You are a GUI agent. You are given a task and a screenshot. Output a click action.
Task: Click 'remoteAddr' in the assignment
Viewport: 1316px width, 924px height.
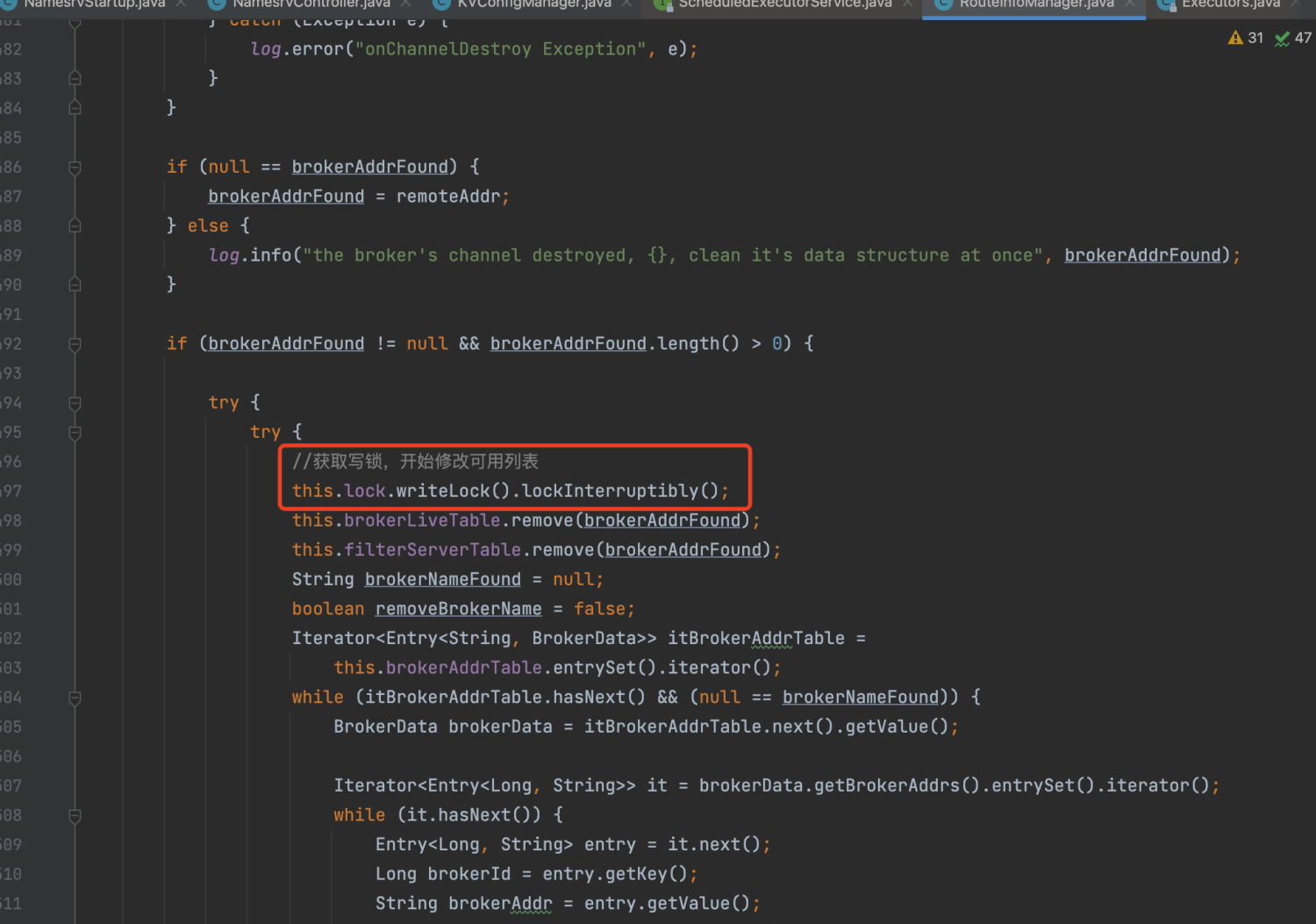tap(447, 197)
